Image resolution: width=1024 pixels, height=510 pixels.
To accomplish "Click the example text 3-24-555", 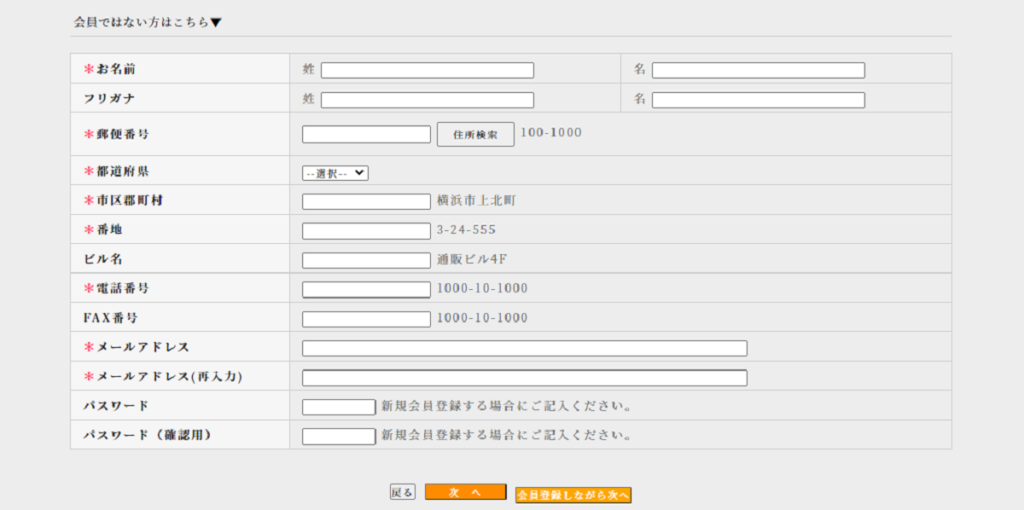I will pos(466,230).
